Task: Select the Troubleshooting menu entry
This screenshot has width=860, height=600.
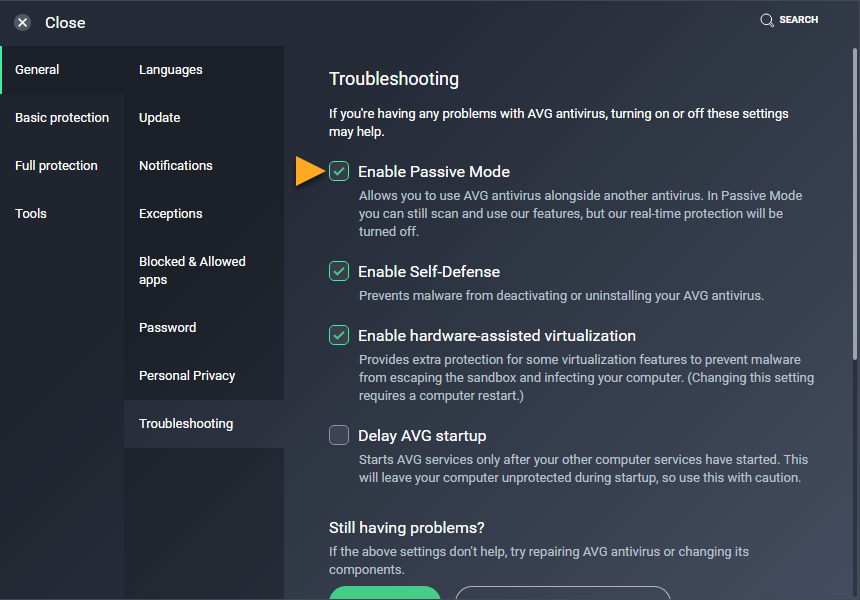Action: (x=204, y=424)
